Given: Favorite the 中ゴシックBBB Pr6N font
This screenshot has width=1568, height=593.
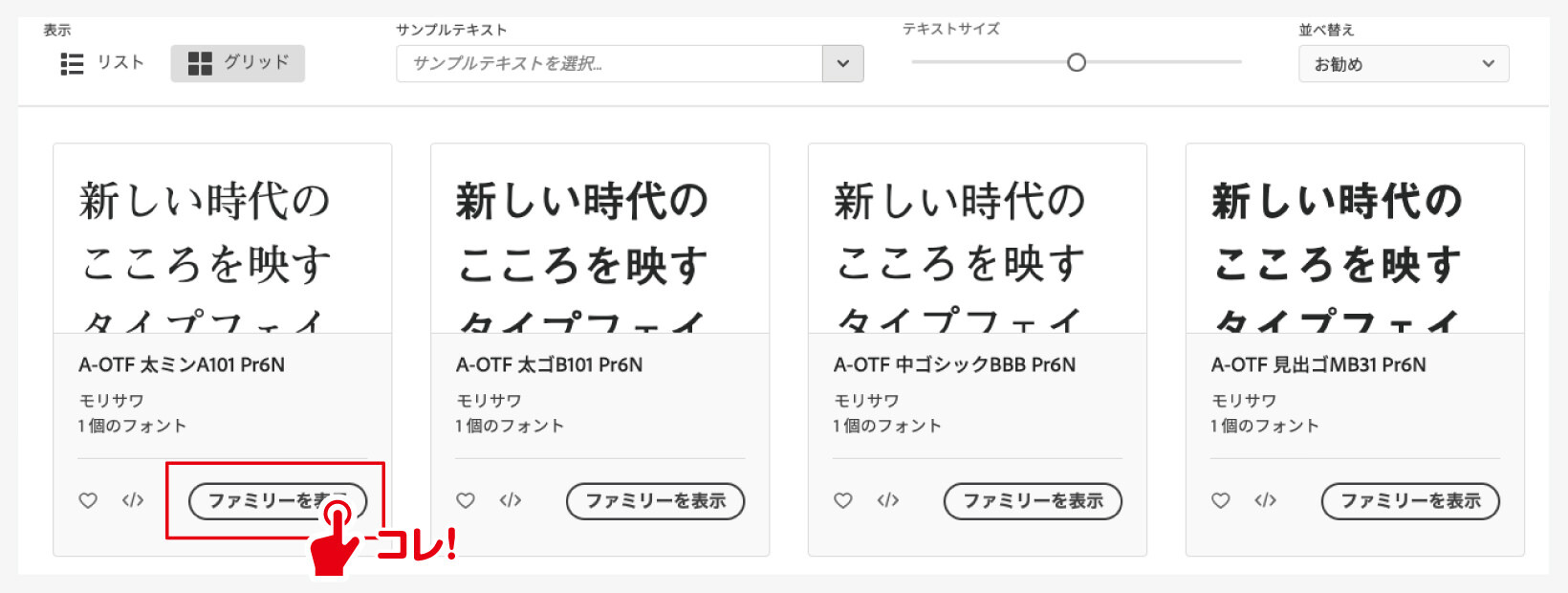Looking at the screenshot, I should click(842, 500).
